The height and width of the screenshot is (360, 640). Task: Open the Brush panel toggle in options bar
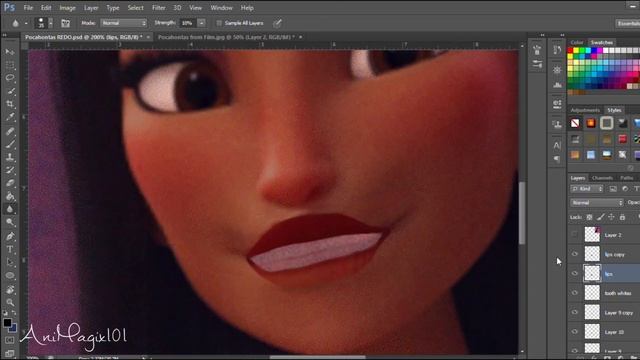click(x=65, y=23)
